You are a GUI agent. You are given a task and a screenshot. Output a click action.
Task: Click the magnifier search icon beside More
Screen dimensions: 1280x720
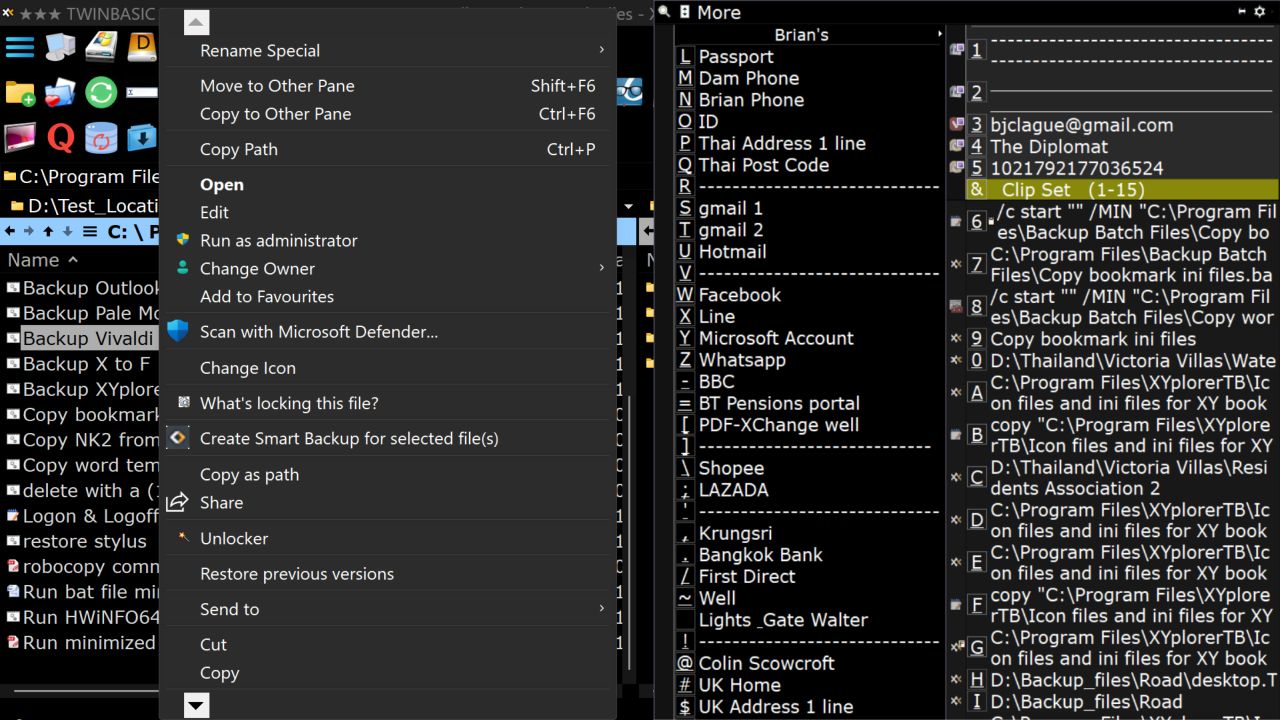(664, 12)
